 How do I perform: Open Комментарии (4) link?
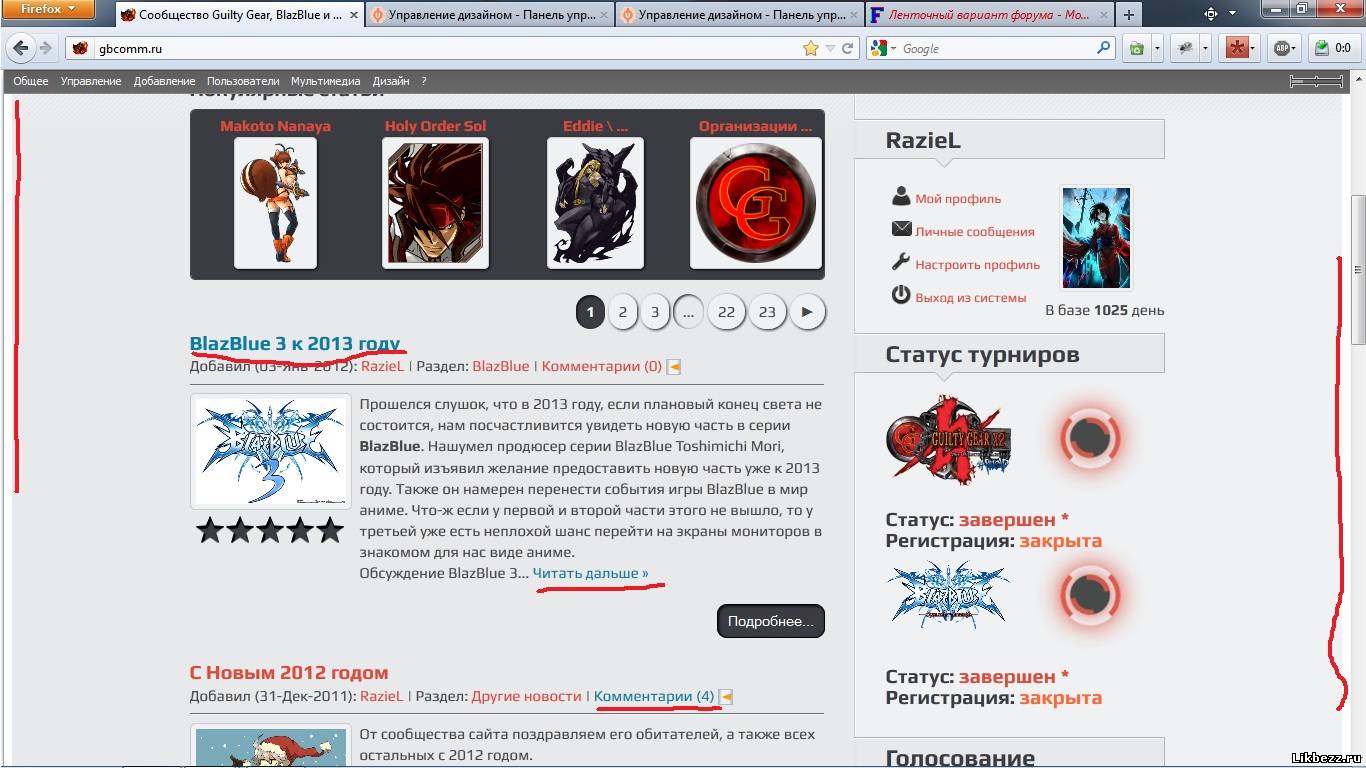point(654,696)
